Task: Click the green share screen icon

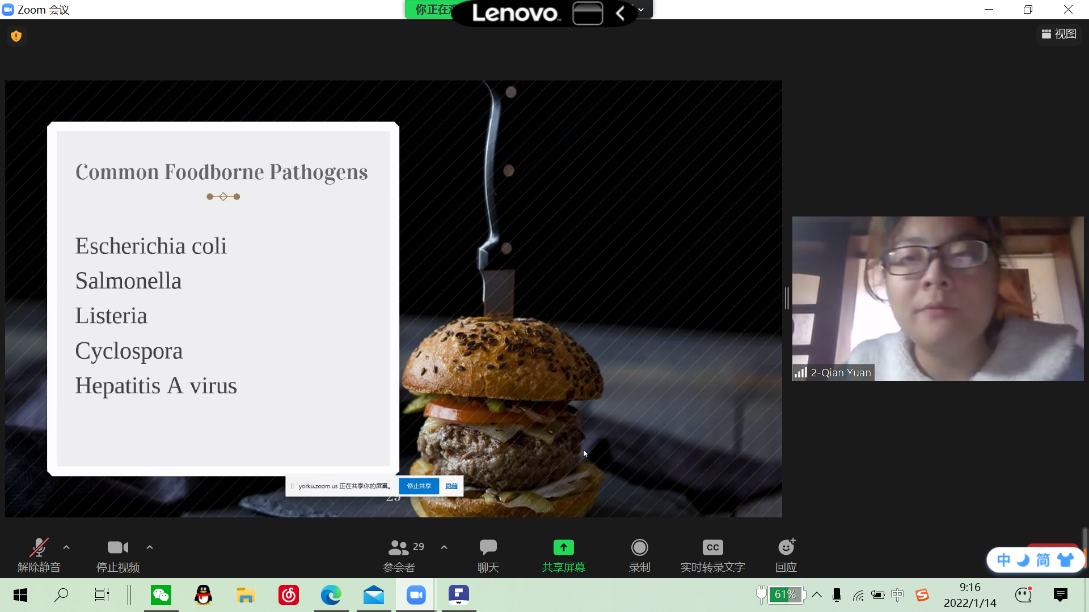Action: tap(564, 548)
